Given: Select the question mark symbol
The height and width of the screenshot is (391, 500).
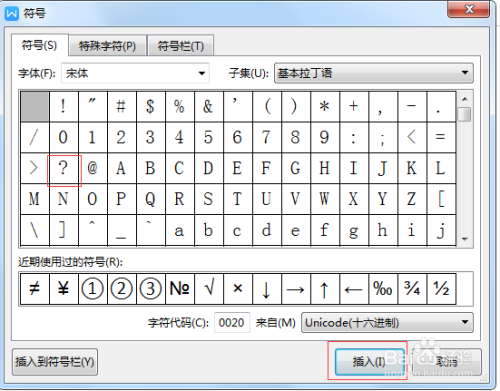Looking at the screenshot, I should pyautogui.click(x=64, y=168).
